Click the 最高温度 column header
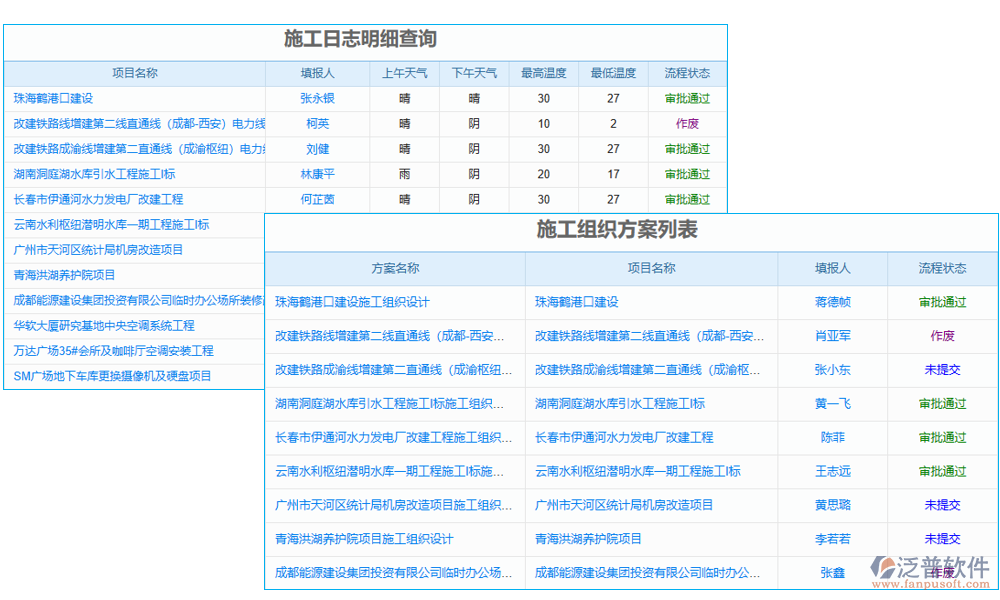 543,72
